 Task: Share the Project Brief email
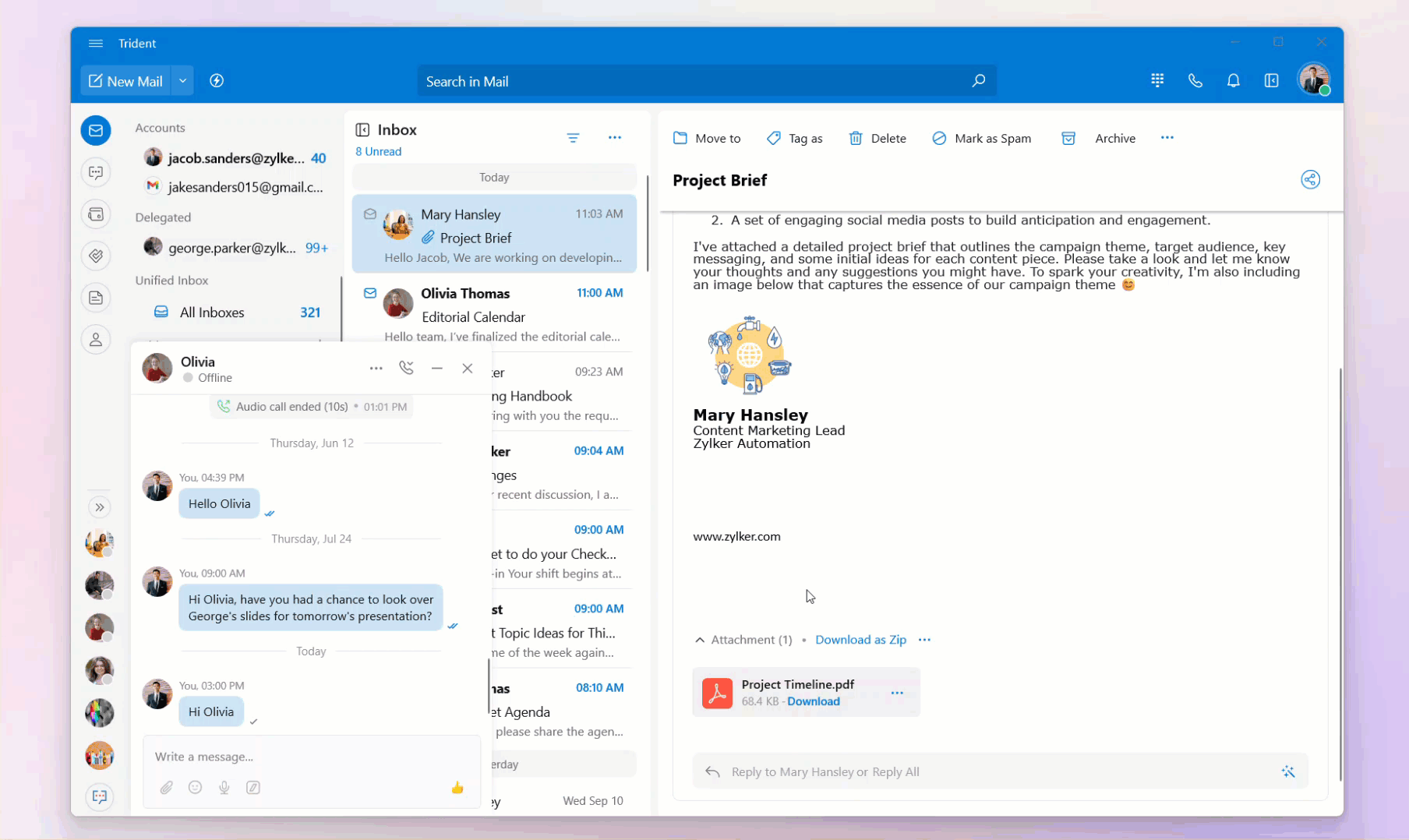1310,180
